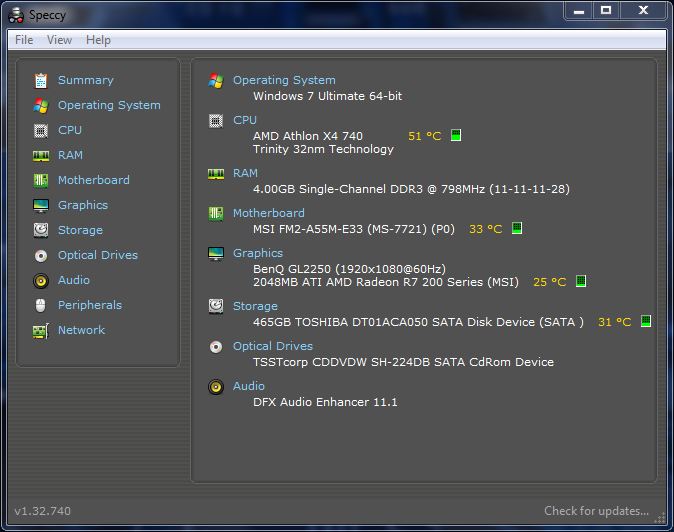Click the Graphics heading link in summary

[258, 254]
